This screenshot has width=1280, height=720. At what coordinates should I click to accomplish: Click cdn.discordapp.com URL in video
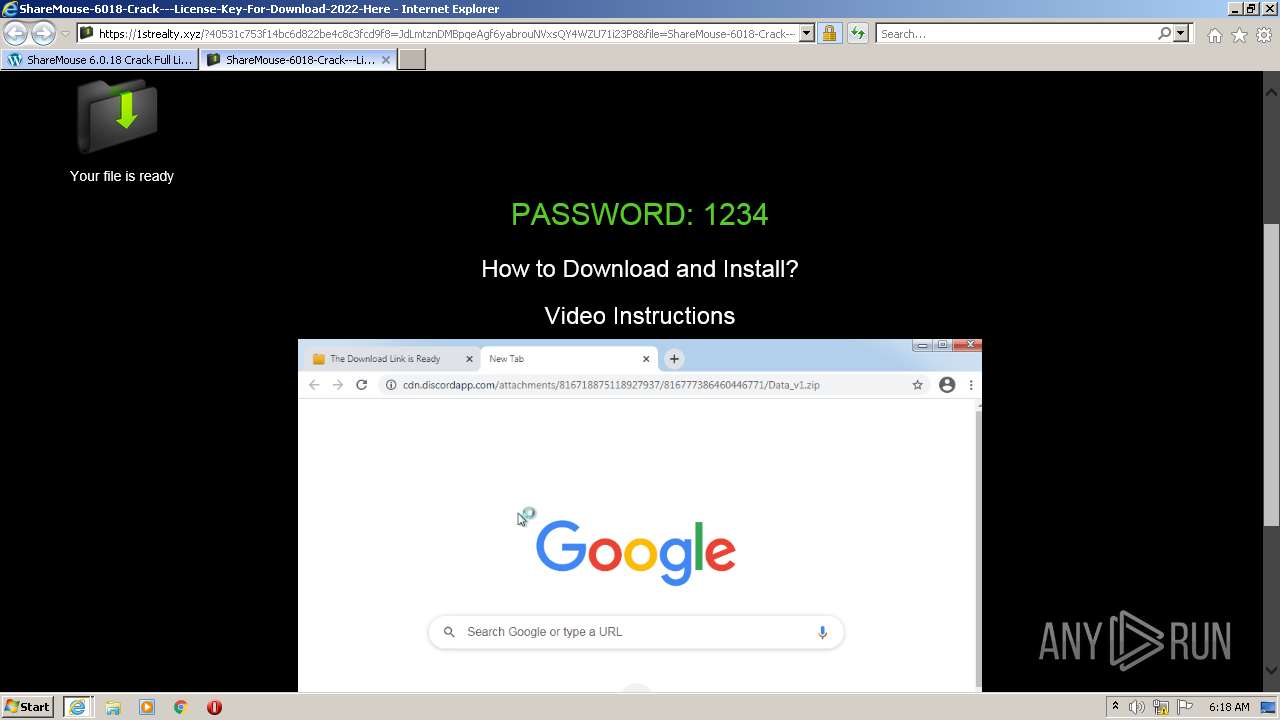611,385
